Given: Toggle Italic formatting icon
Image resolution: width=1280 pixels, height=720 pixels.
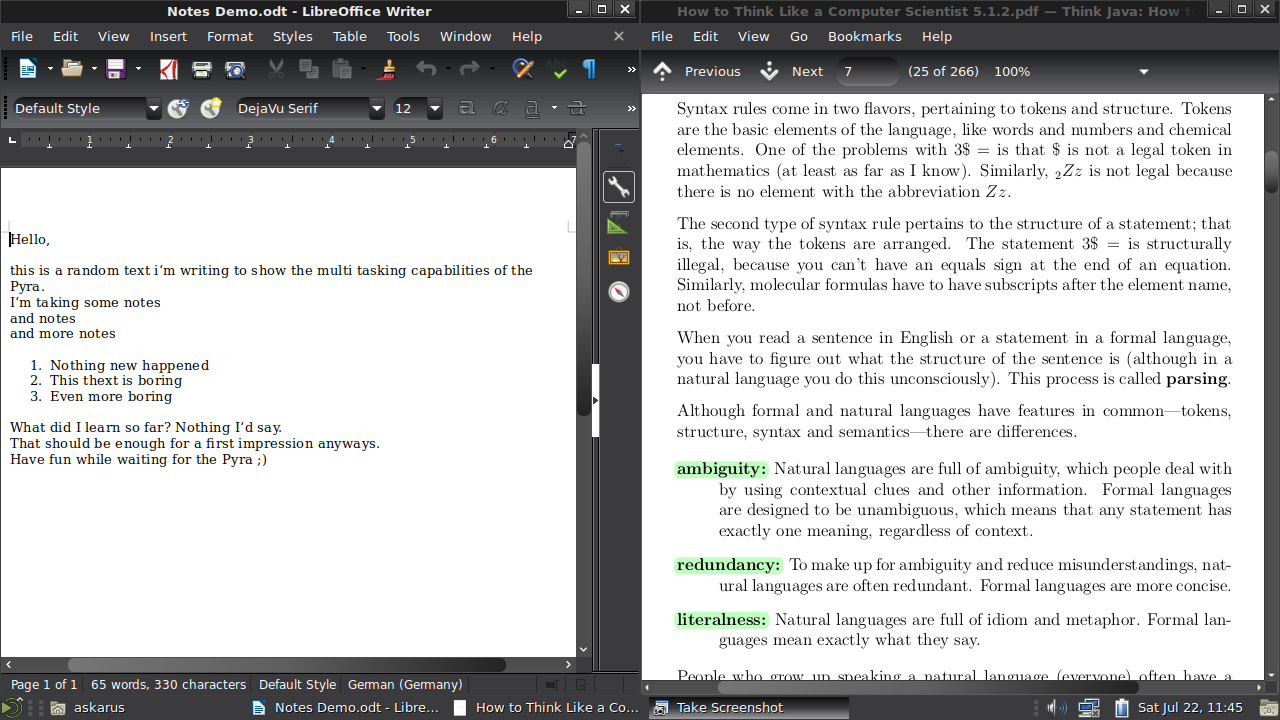Looking at the screenshot, I should click(499, 108).
